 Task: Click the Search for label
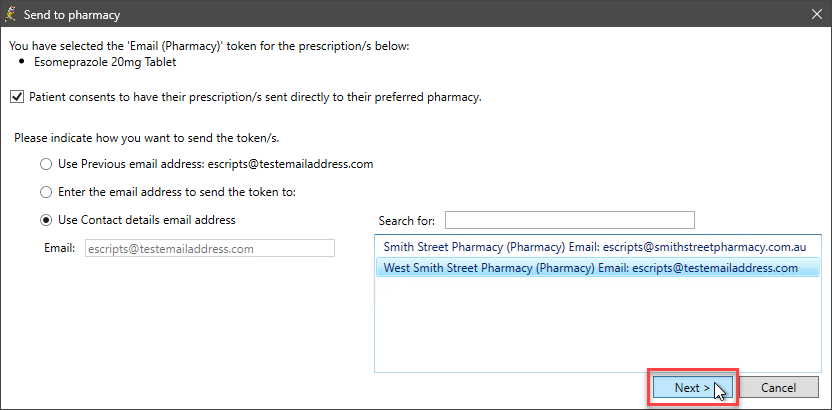(x=407, y=221)
